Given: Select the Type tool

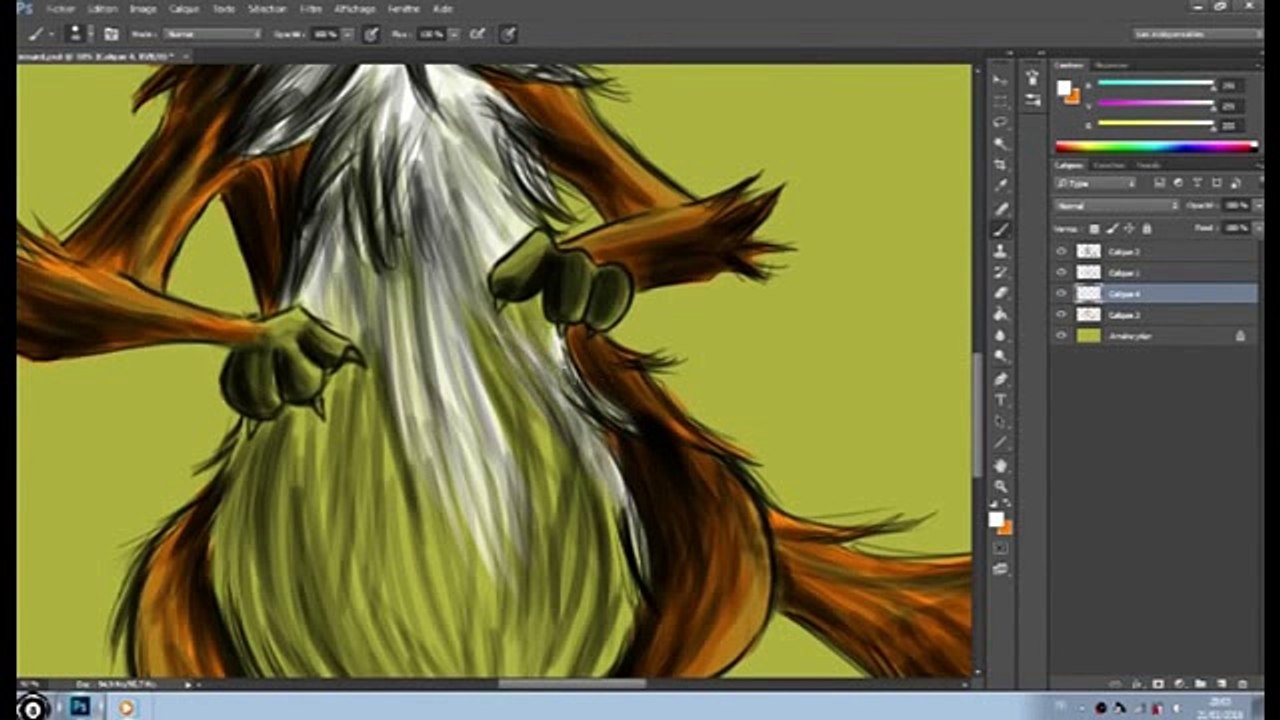Looking at the screenshot, I should click(x=1000, y=400).
